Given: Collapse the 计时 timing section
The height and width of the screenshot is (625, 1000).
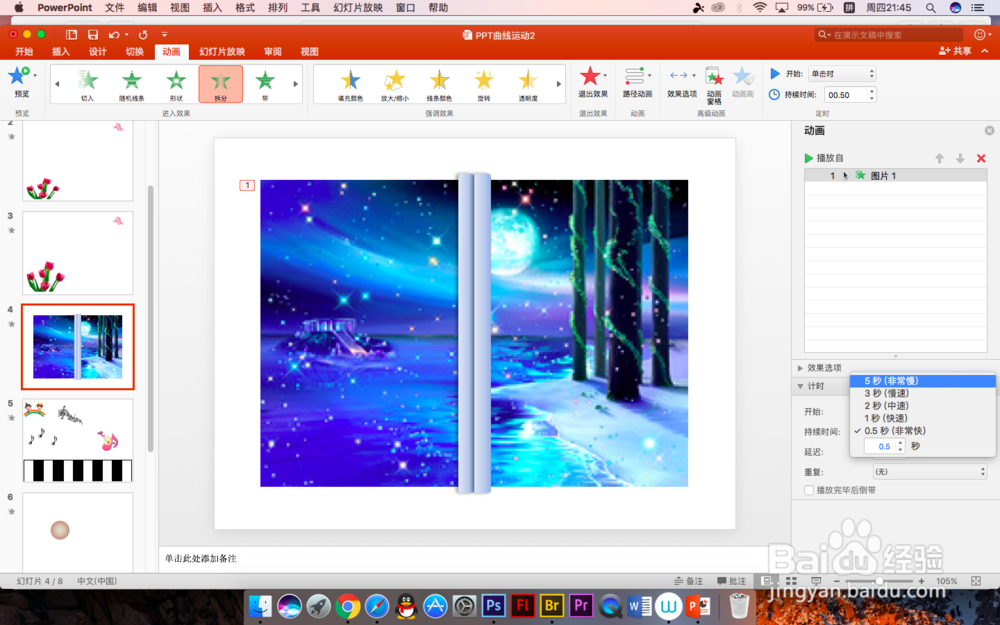Looking at the screenshot, I should pyautogui.click(x=800, y=386).
